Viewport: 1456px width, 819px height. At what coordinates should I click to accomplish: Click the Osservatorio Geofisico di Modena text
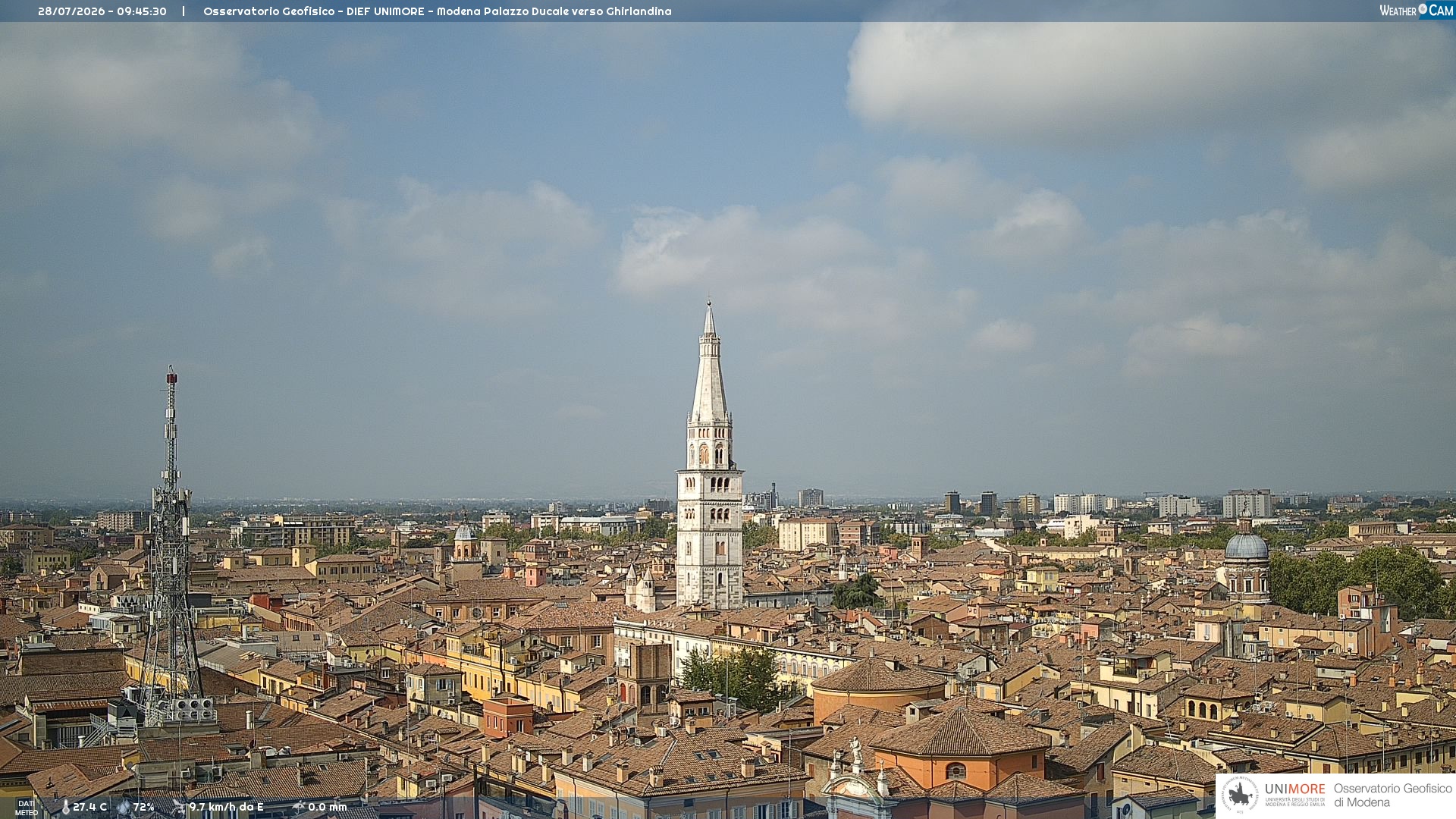tap(1392, 795)
